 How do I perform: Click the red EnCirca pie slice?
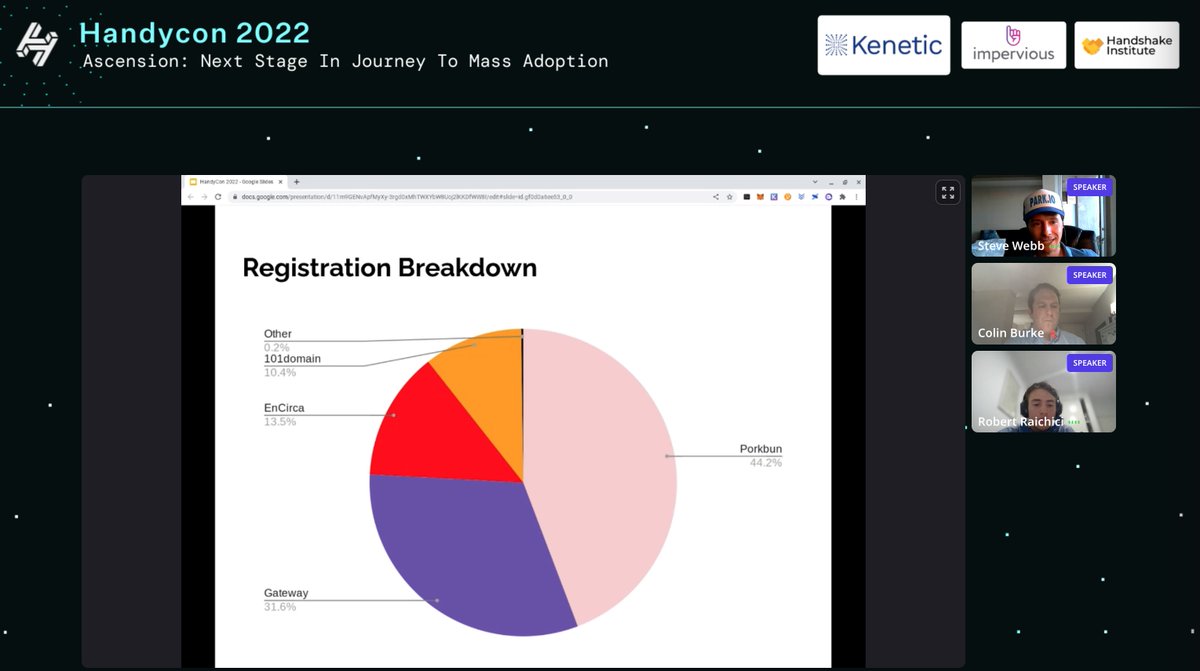click(440, 430)
